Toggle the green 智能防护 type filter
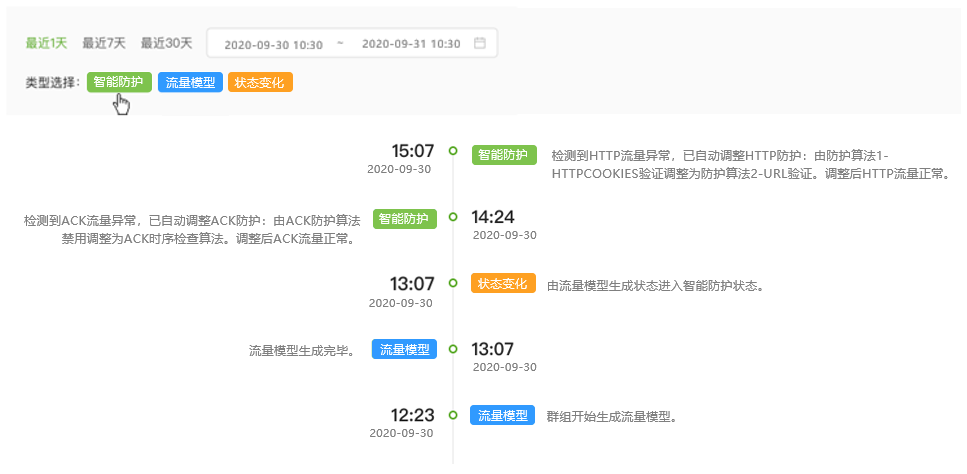 (x=118, y=82)
